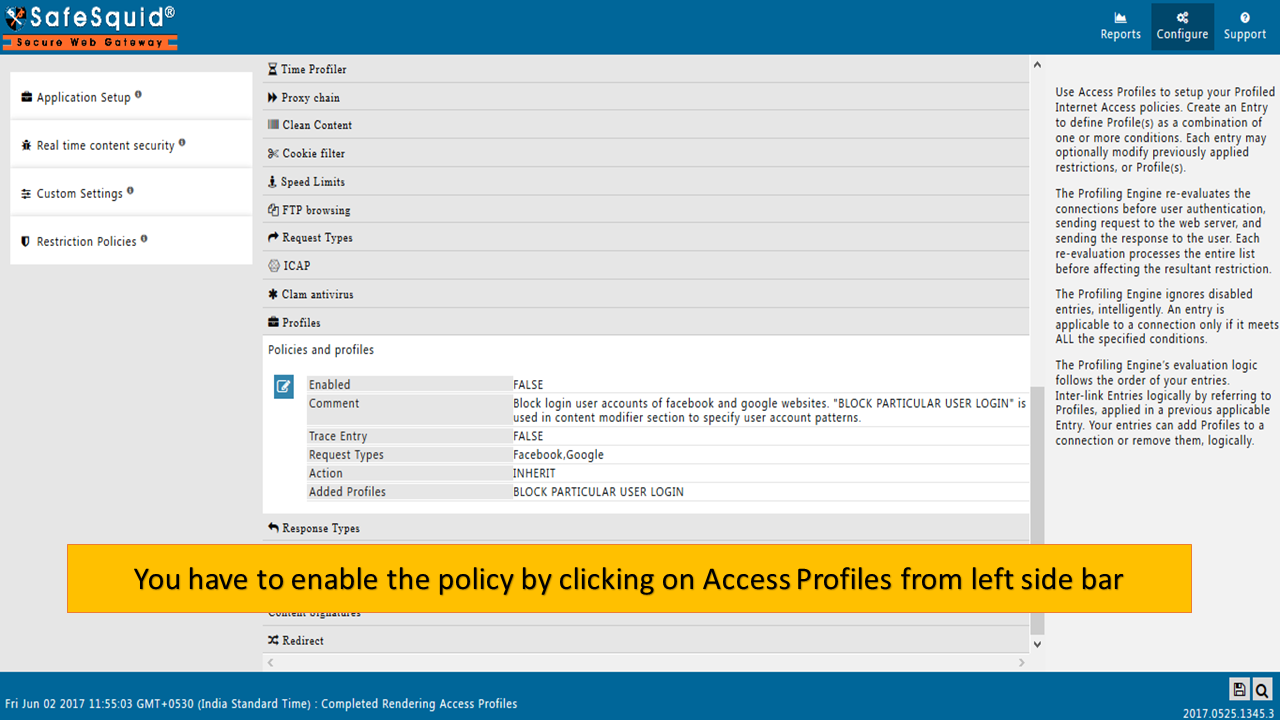1280x720 pixels.
Task: Expand the ICAP section
Action: 645,266
